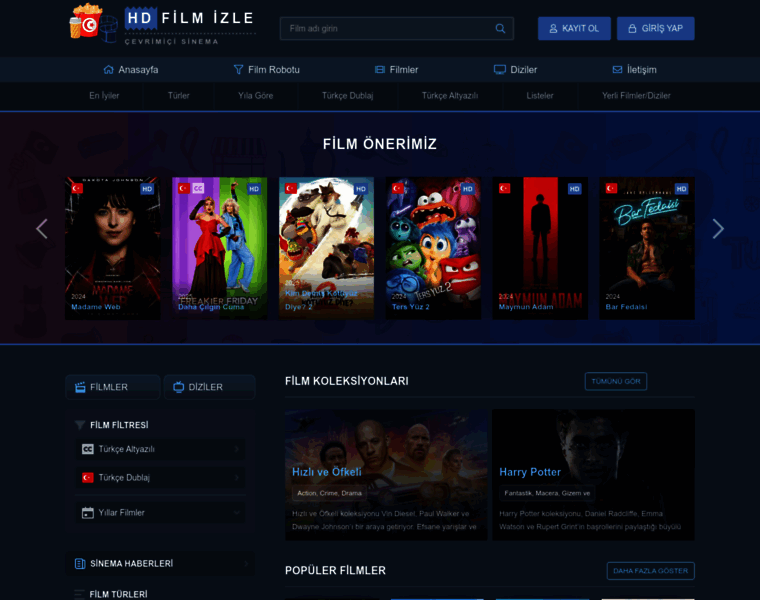Open the Madame Web poster
Viewport: 760px width, 600px height.
[113, 248]
